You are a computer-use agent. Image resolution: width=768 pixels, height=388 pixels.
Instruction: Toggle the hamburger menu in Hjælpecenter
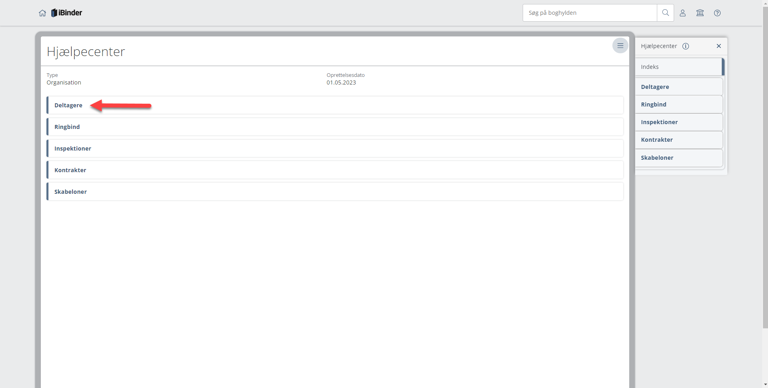tap(620, 46)
